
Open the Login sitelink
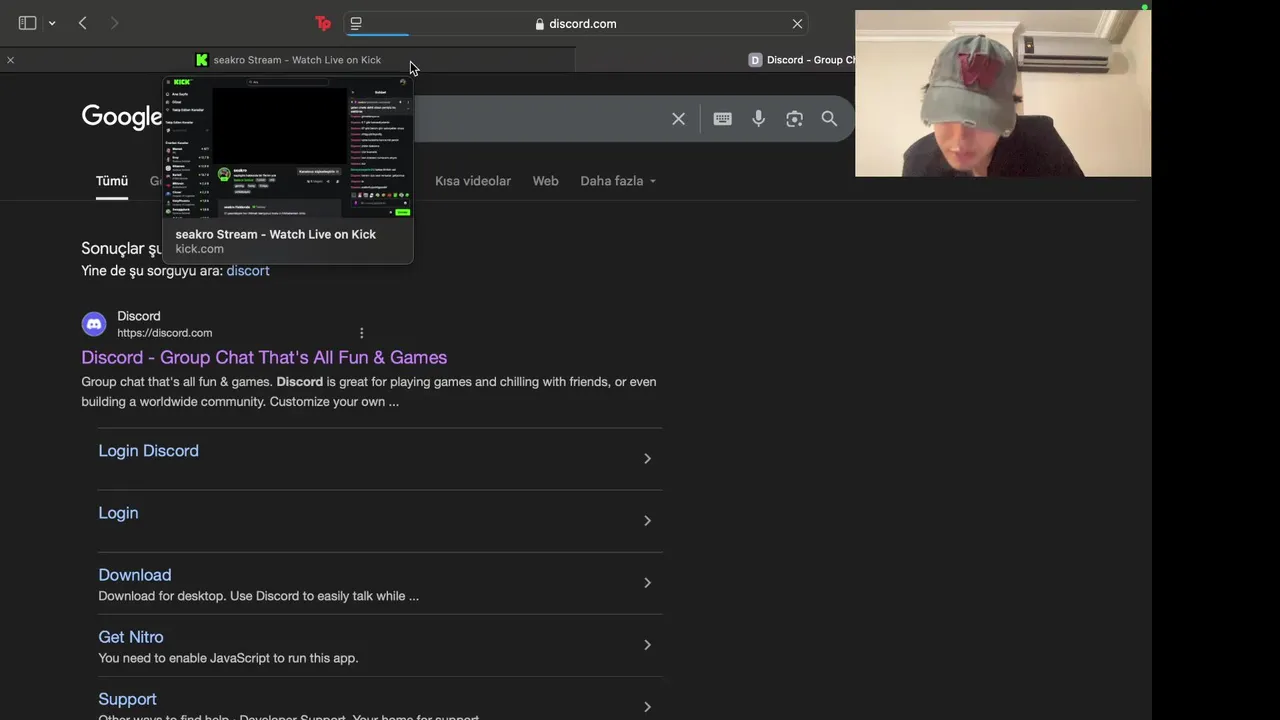118,513
